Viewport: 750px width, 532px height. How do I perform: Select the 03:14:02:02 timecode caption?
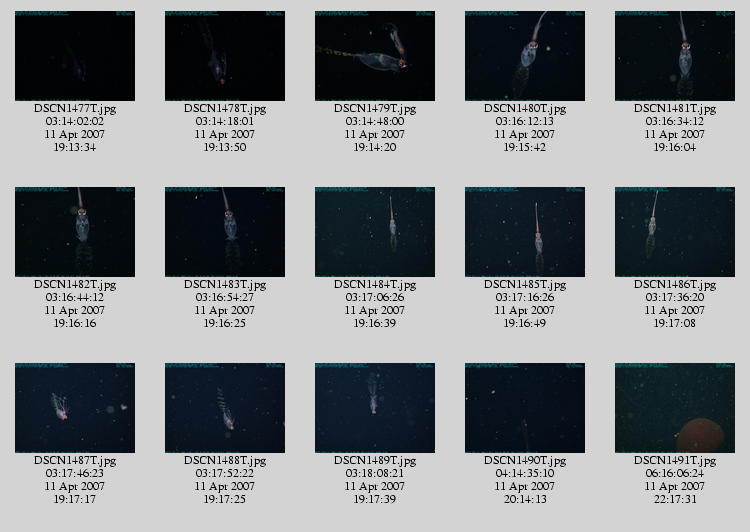click(x=75, y=122)
